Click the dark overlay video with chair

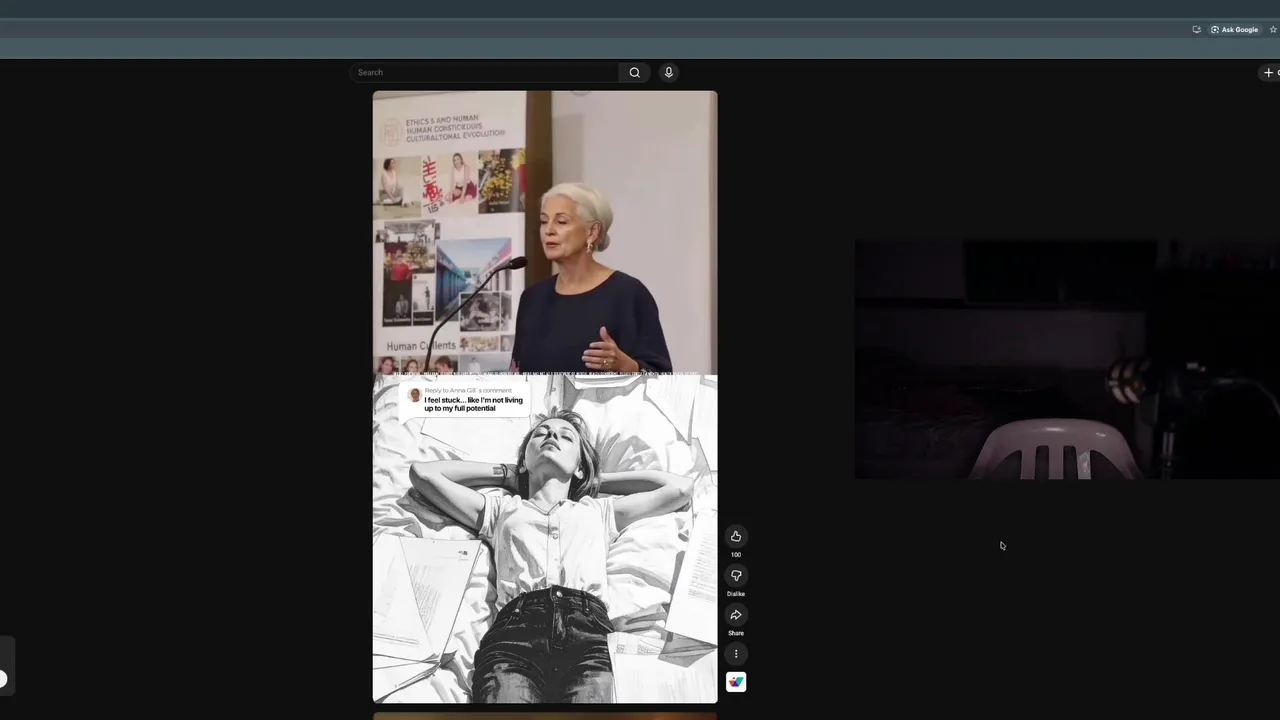click(1067, 359)
